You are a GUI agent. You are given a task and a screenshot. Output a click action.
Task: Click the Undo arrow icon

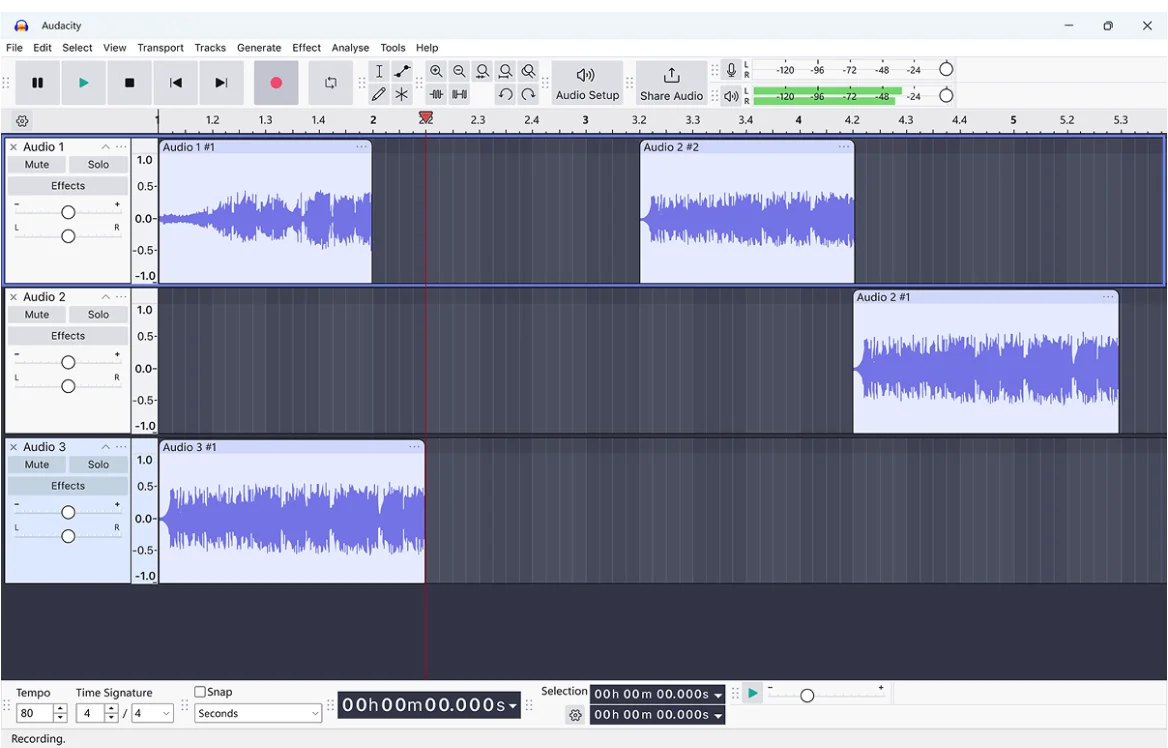pos(505,93)
